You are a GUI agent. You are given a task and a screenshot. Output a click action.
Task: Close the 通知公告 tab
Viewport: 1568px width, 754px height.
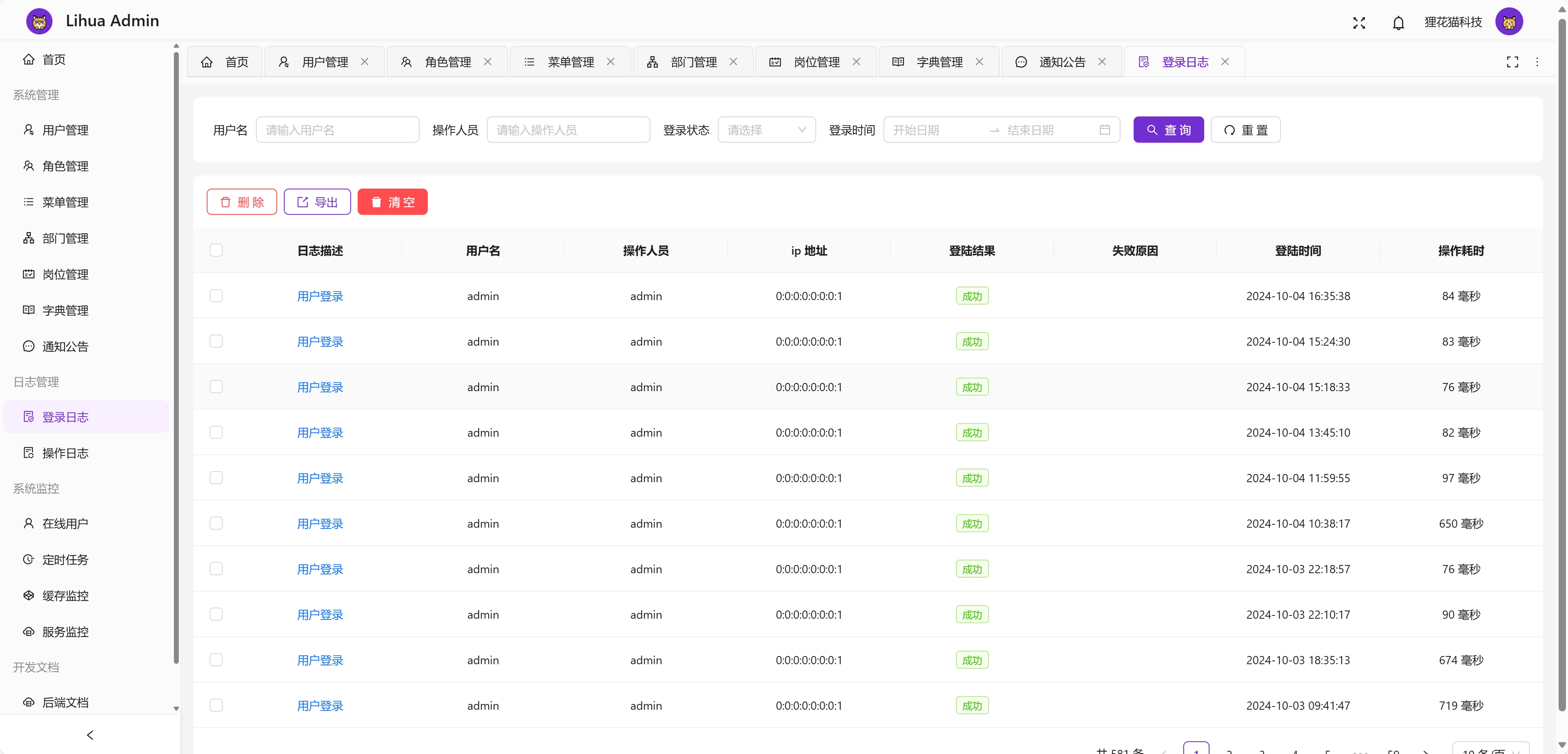click(1102, 62)
